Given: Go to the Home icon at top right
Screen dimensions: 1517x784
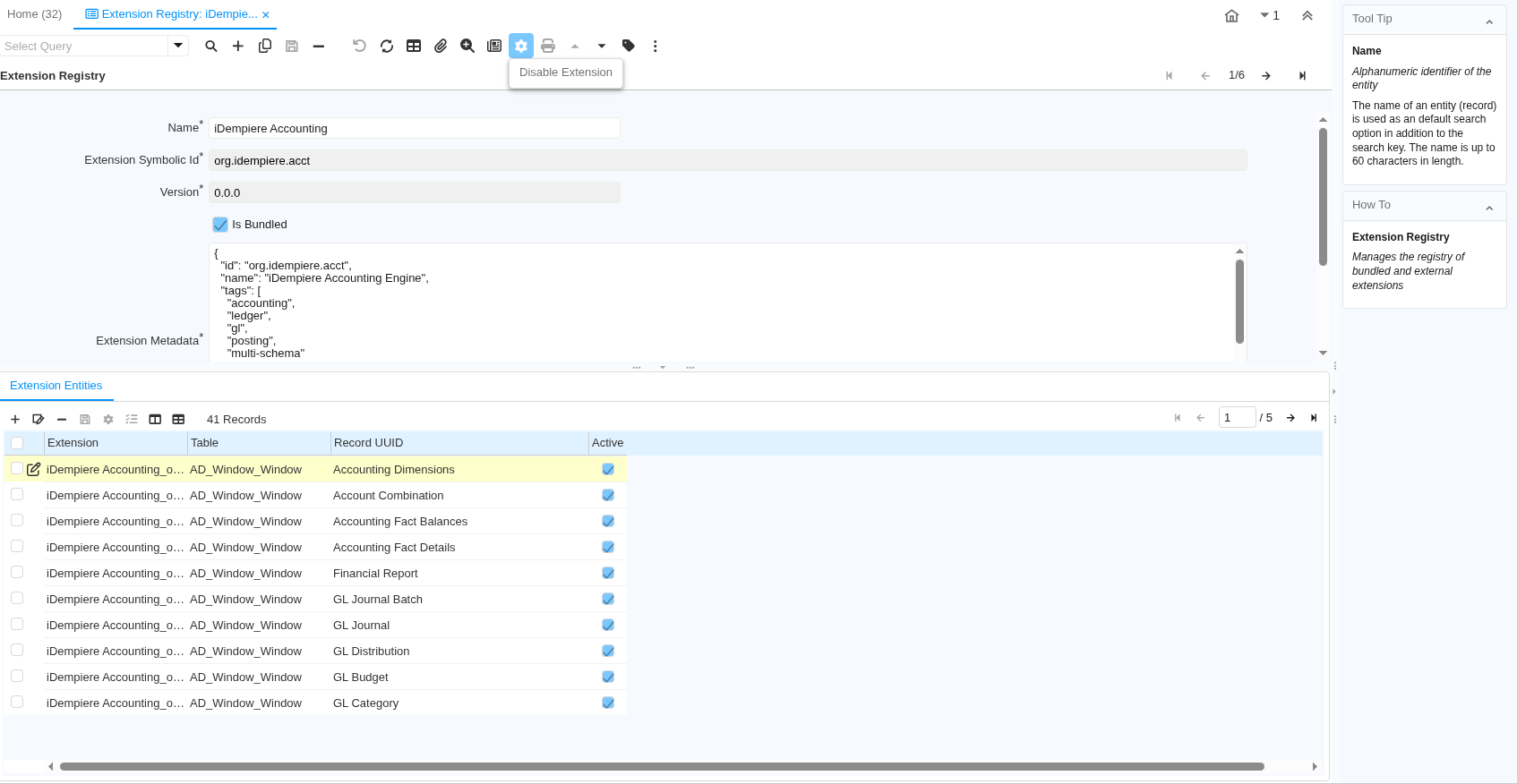Looking at the screenshot, I should pyautogui.click(x=1232, y=15).
